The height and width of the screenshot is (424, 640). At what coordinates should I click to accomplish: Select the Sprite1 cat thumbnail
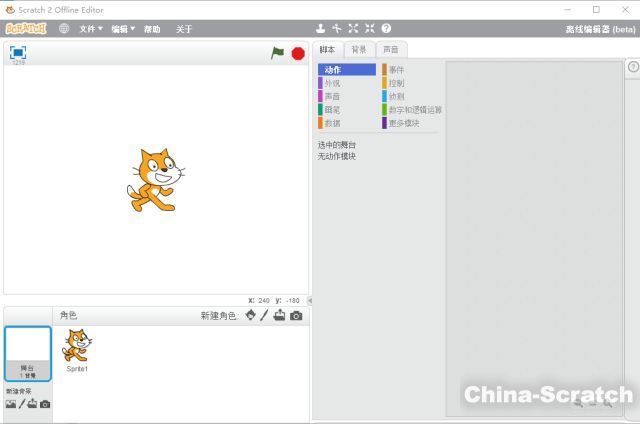coord(77,348)
